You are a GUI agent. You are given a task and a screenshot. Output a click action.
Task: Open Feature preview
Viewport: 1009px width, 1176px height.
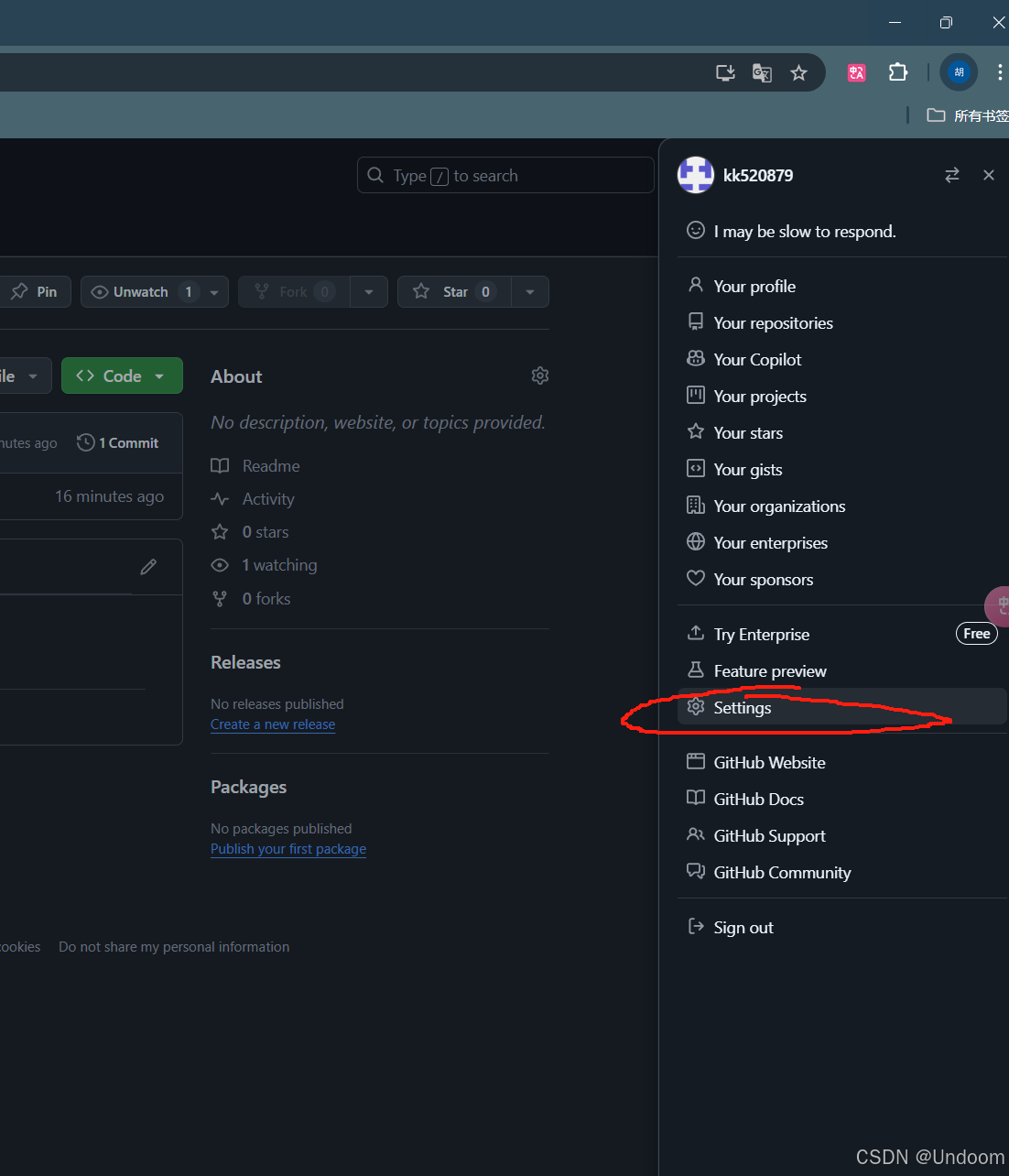tap(841, 670)
